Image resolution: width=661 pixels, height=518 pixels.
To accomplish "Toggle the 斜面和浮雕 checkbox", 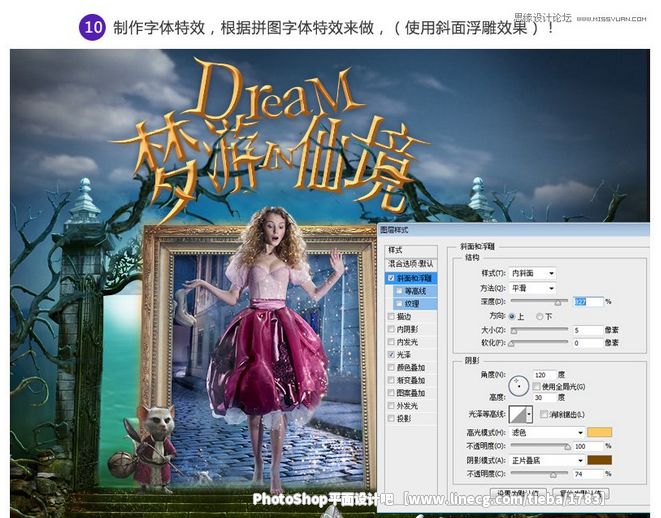I will coord(391,278).
